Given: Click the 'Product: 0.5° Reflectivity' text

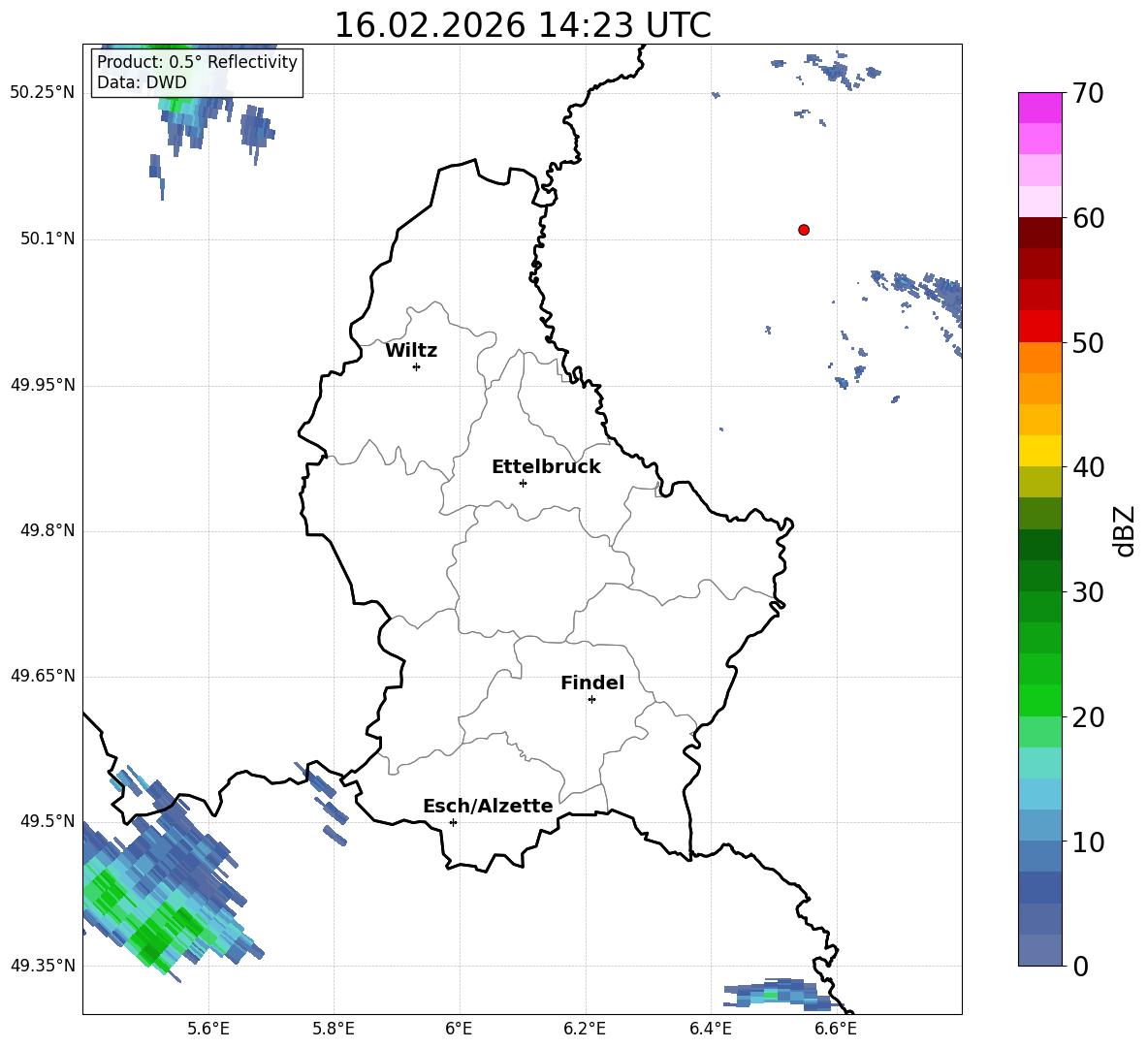Looking at the screenshot, I should [x=197, y=62].
